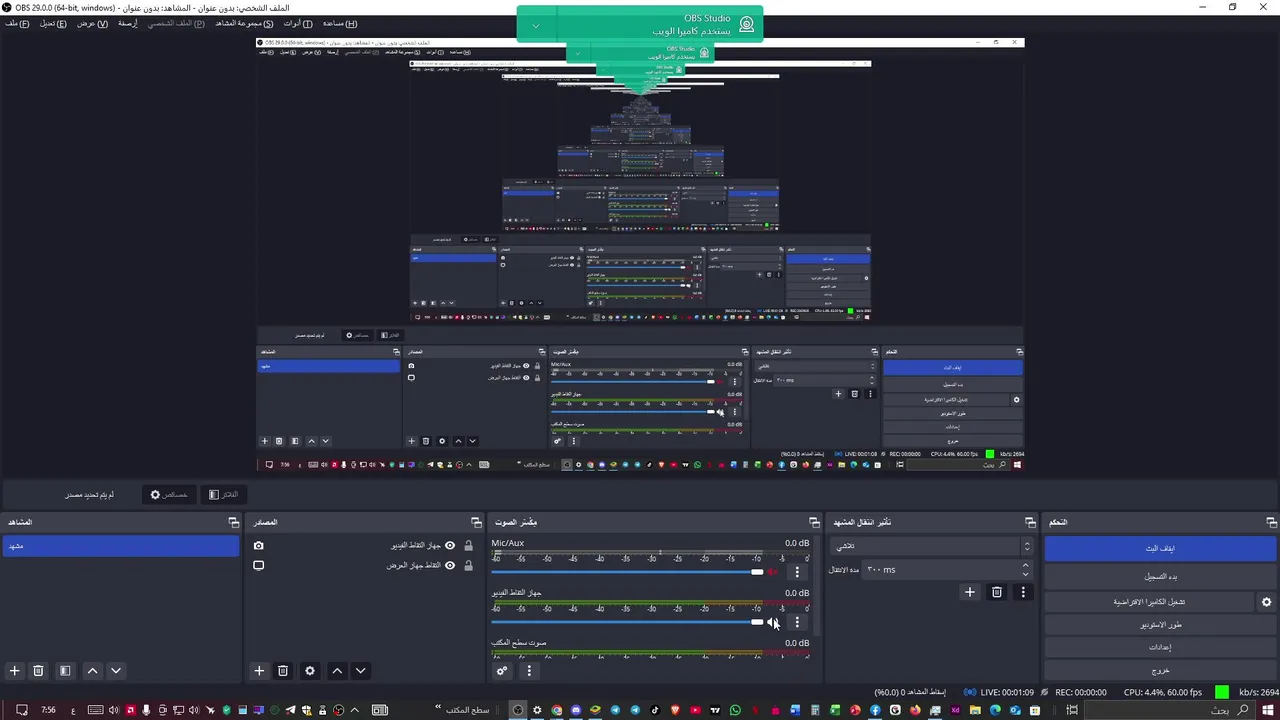Click خروج exit button in Controls
The image size is (1280, 720).
(x=1160, y=671)
